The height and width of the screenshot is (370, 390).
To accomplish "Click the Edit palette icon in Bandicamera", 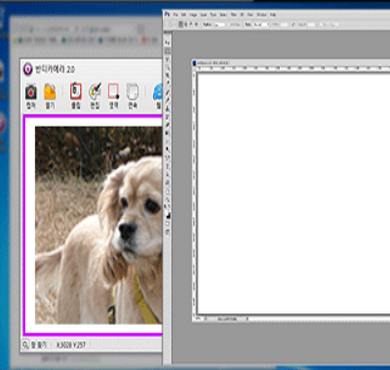I will (95, 92).
